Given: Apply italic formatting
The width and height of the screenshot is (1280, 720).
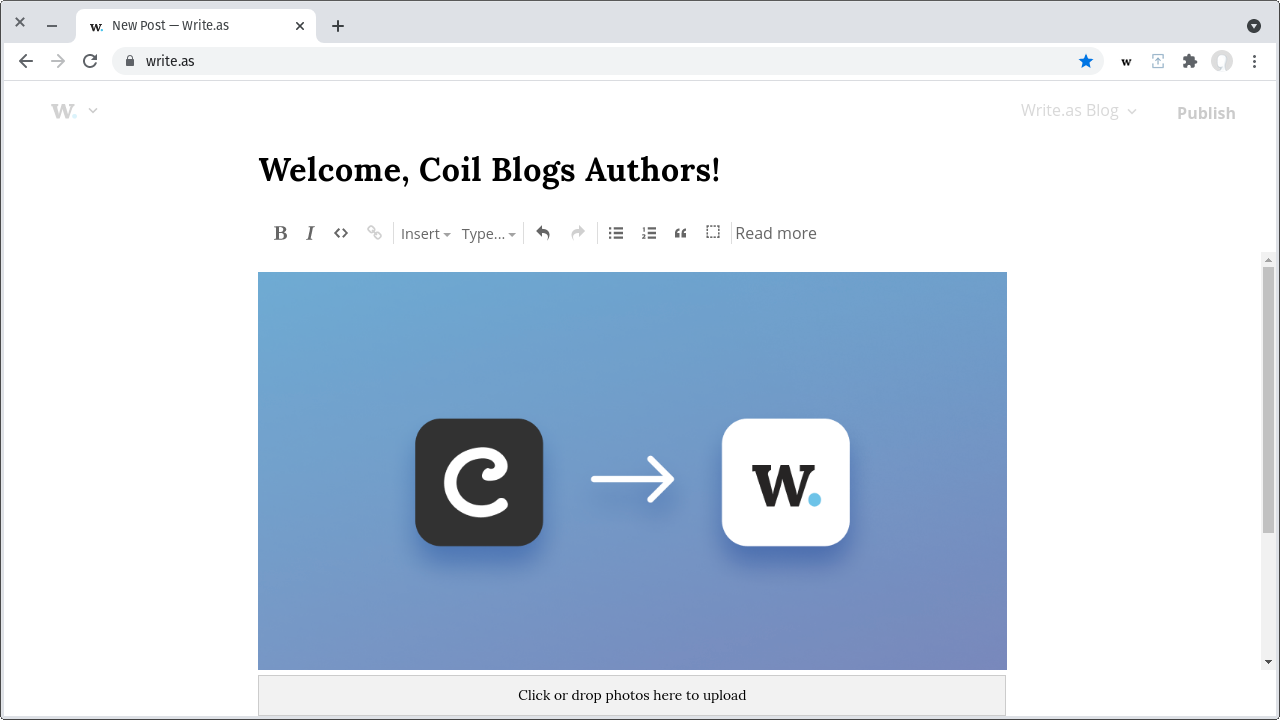Looking at the screenshot, I should pos(310,232).
